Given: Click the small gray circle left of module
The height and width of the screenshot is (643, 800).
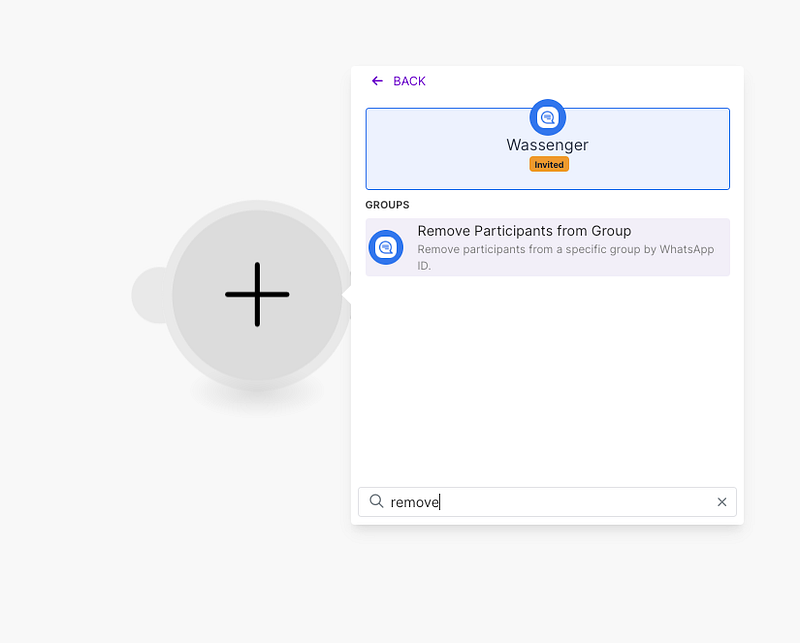Looking at the screenshot, I should (146, 295).
